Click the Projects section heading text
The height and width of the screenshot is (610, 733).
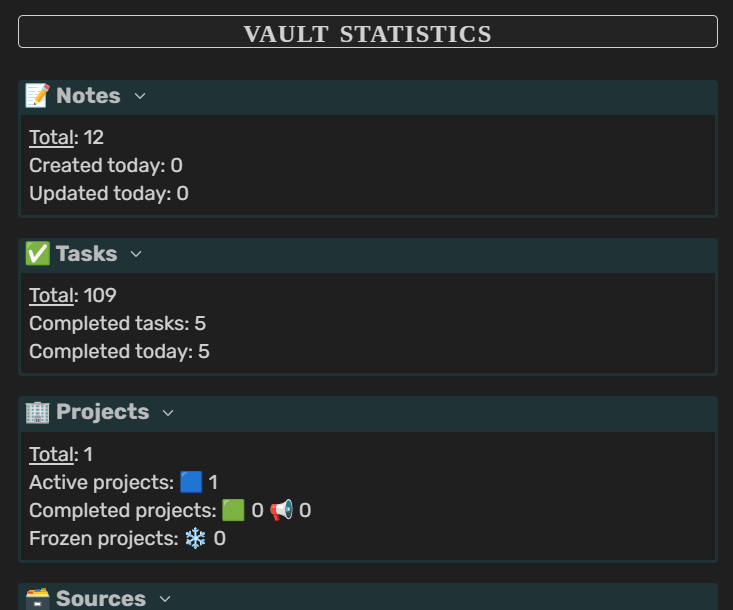[x=102, y=412]
